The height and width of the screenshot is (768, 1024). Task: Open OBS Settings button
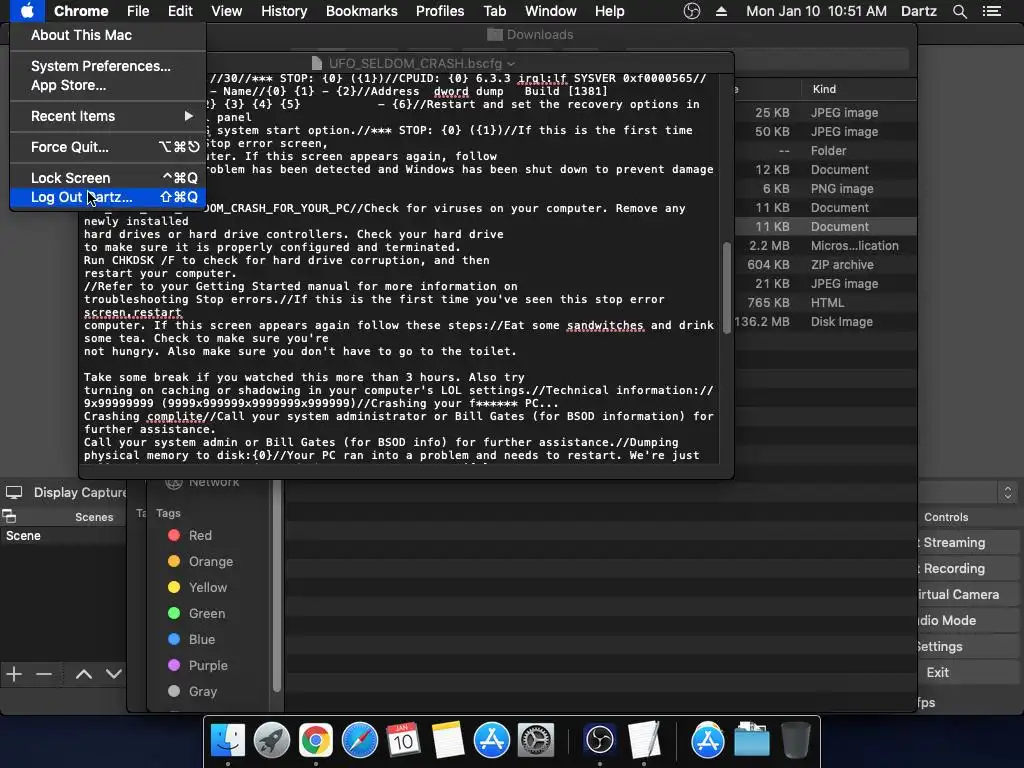967,647
